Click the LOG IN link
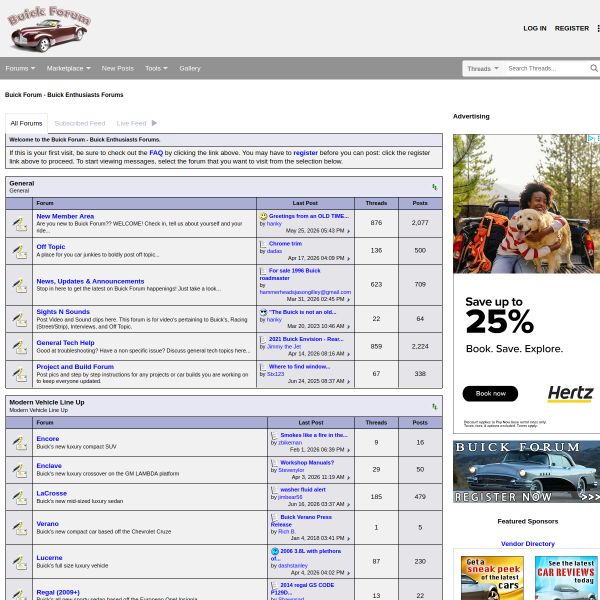Screen dimensions: 600x600 click(x=535, y=28)
